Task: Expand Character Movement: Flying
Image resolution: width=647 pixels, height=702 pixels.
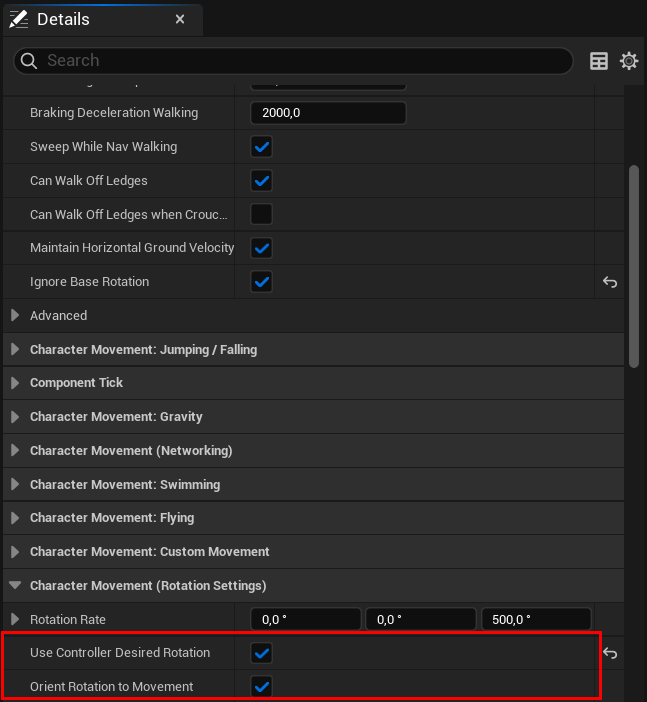Action: 15,518
